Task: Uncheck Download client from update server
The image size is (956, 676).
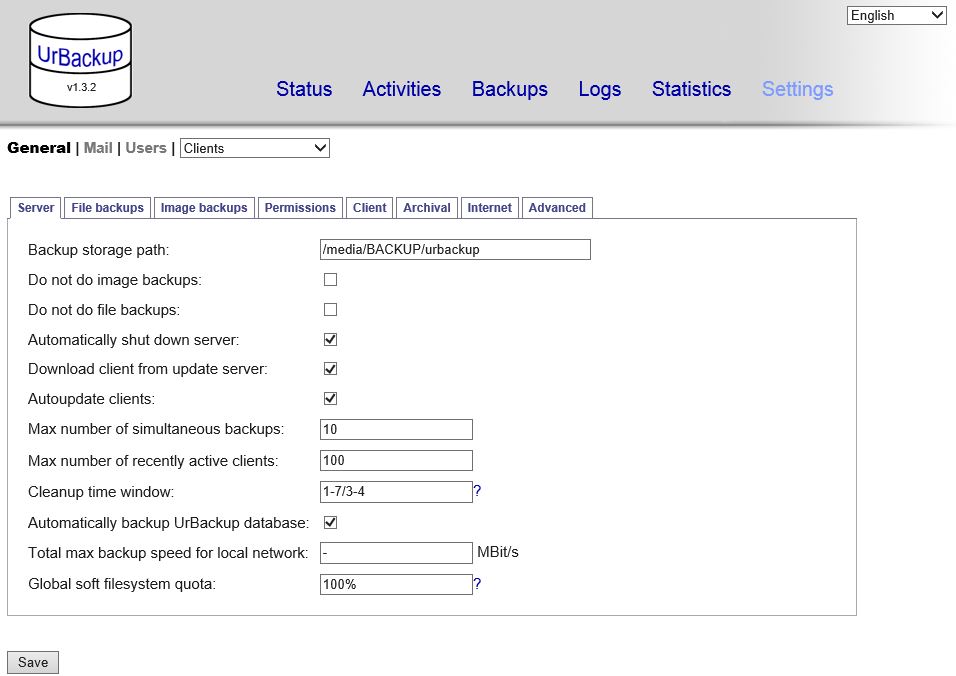Action: (x=330, y=368)
